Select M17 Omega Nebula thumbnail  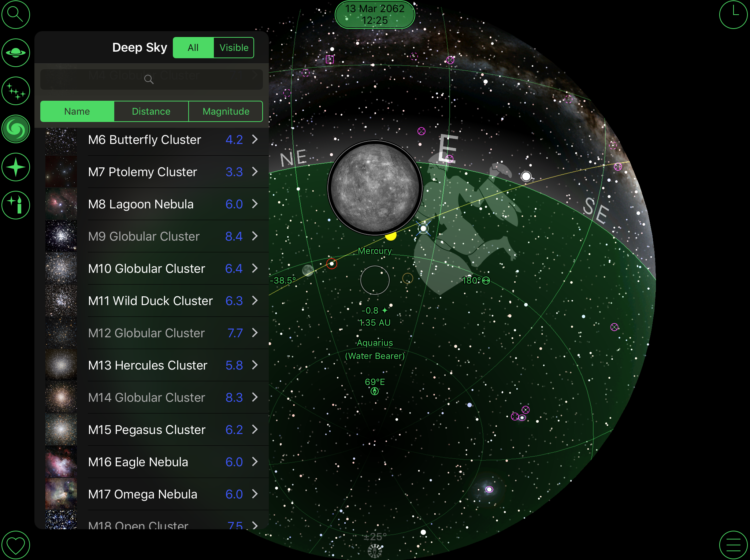(x=61, y=494)
